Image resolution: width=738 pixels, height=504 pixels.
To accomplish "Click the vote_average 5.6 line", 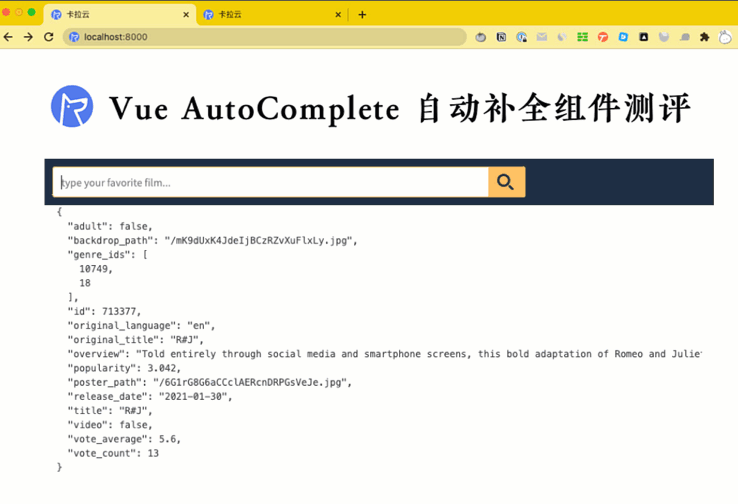I will (124, 439).
